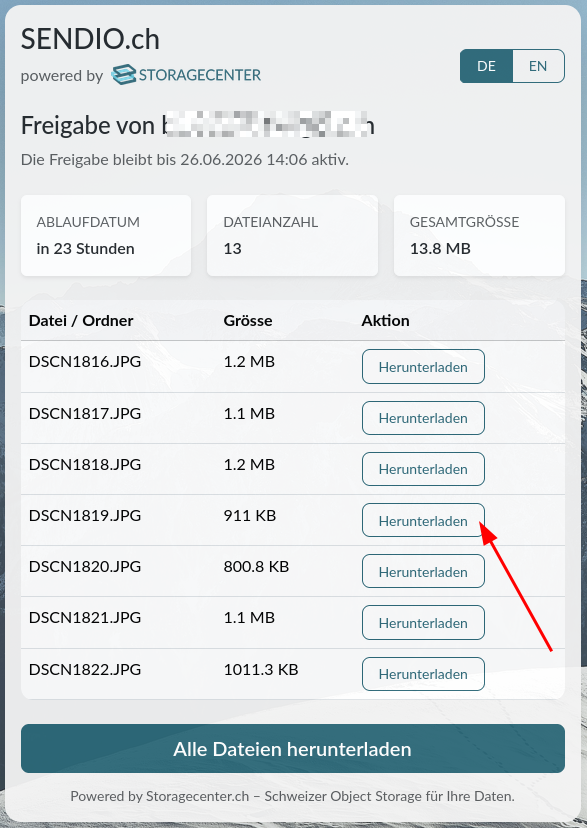Image resolution: width=587 pixels, height=828 pixels.
Task: Click the 911 KB size value
Action: point(250,515)
